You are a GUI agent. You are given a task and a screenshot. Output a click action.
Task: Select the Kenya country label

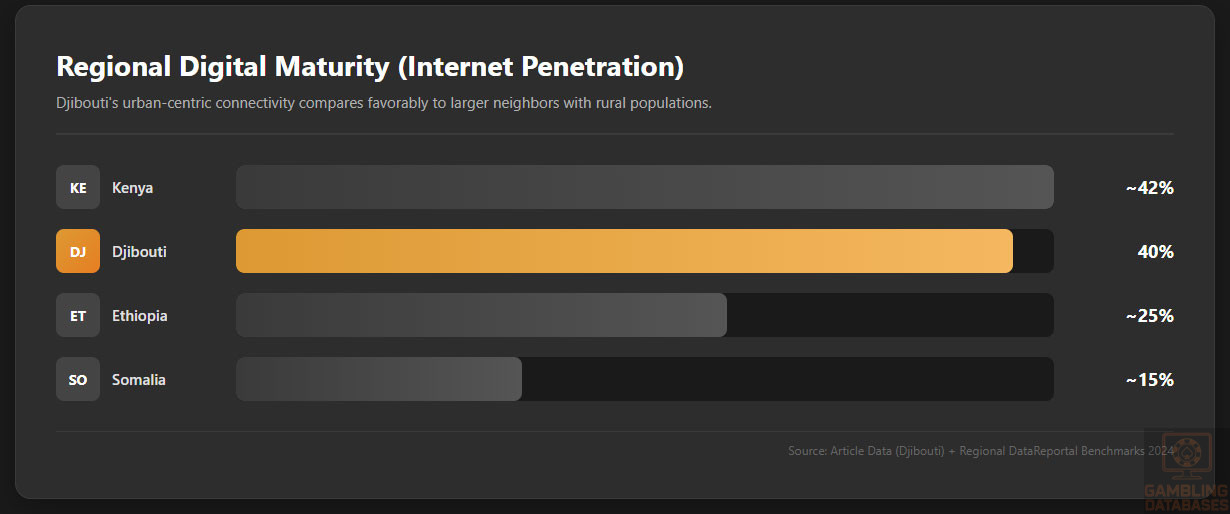(x=133, y=187)
